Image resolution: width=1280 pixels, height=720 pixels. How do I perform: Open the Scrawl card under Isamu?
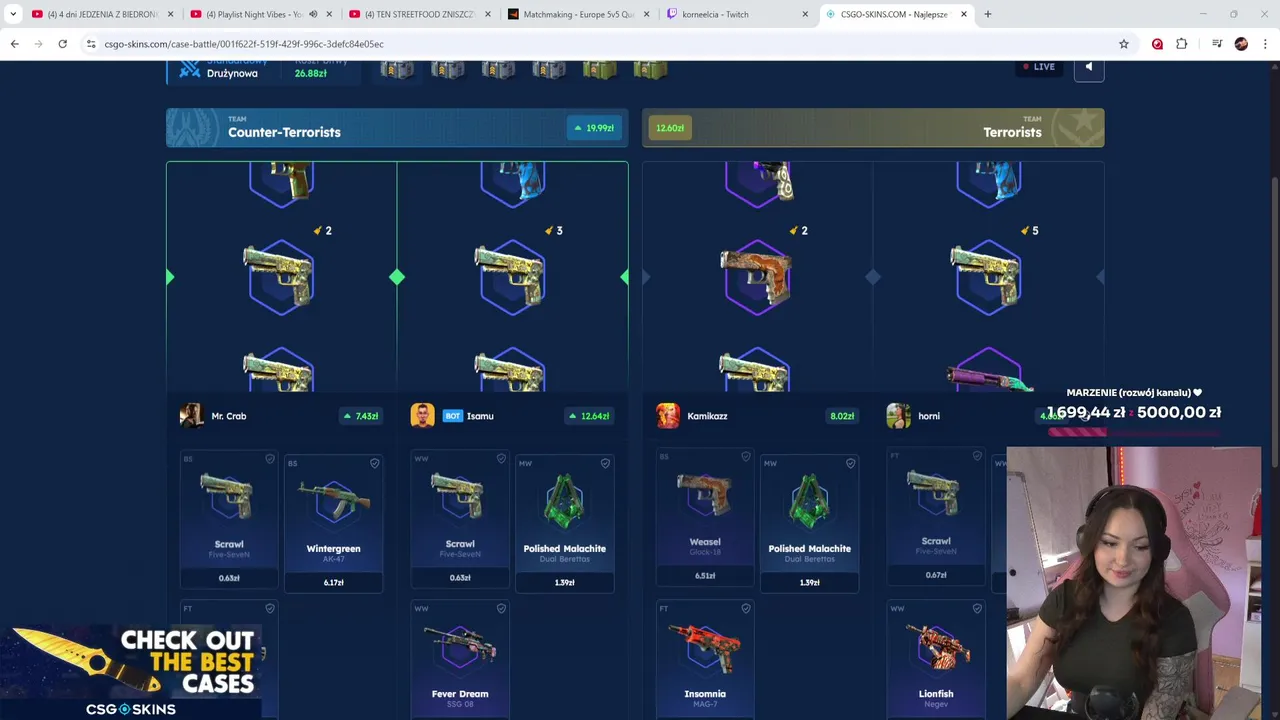click(x=460, y=519)
